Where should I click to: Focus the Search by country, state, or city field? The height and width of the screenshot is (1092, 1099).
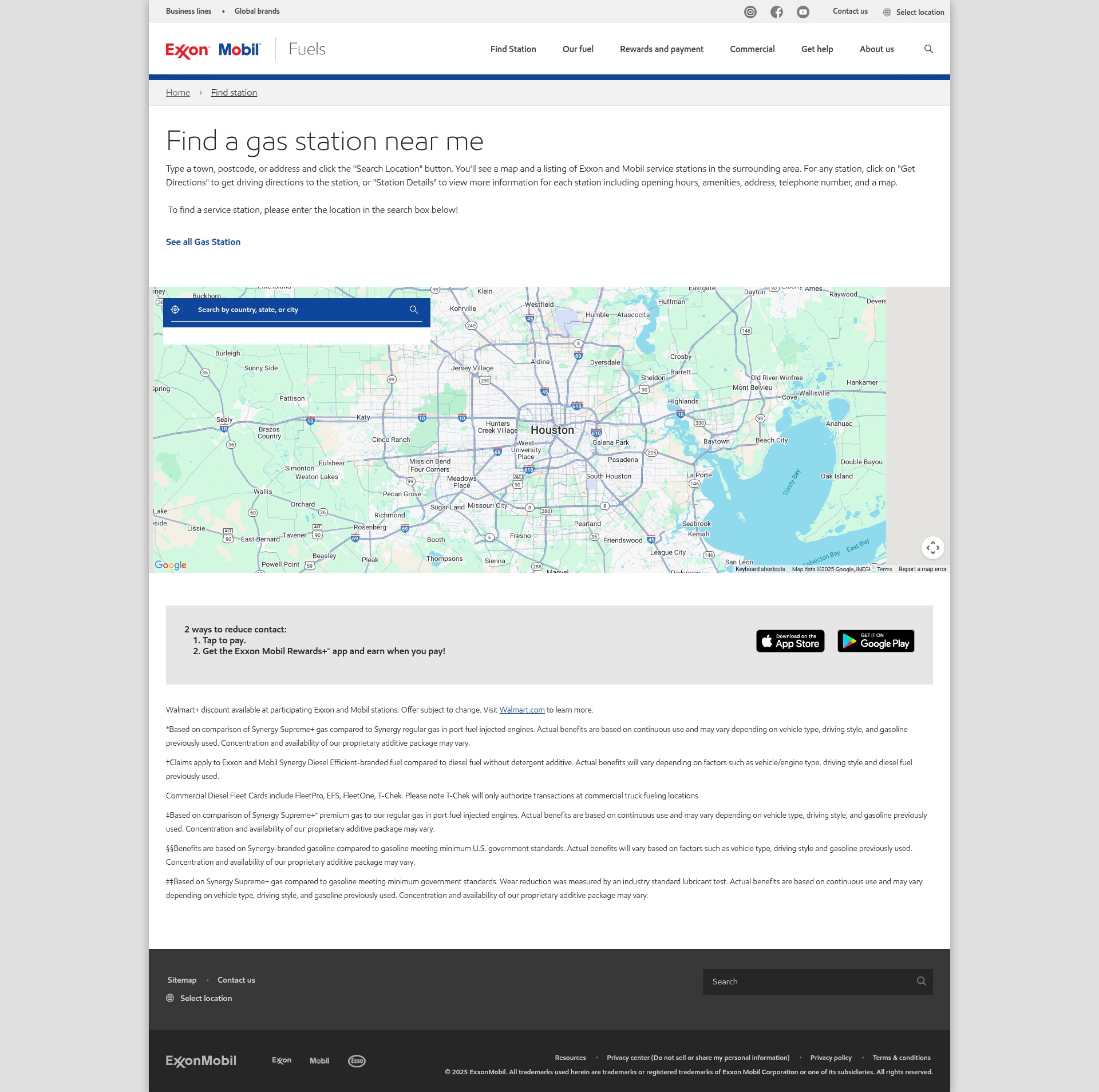297,310
